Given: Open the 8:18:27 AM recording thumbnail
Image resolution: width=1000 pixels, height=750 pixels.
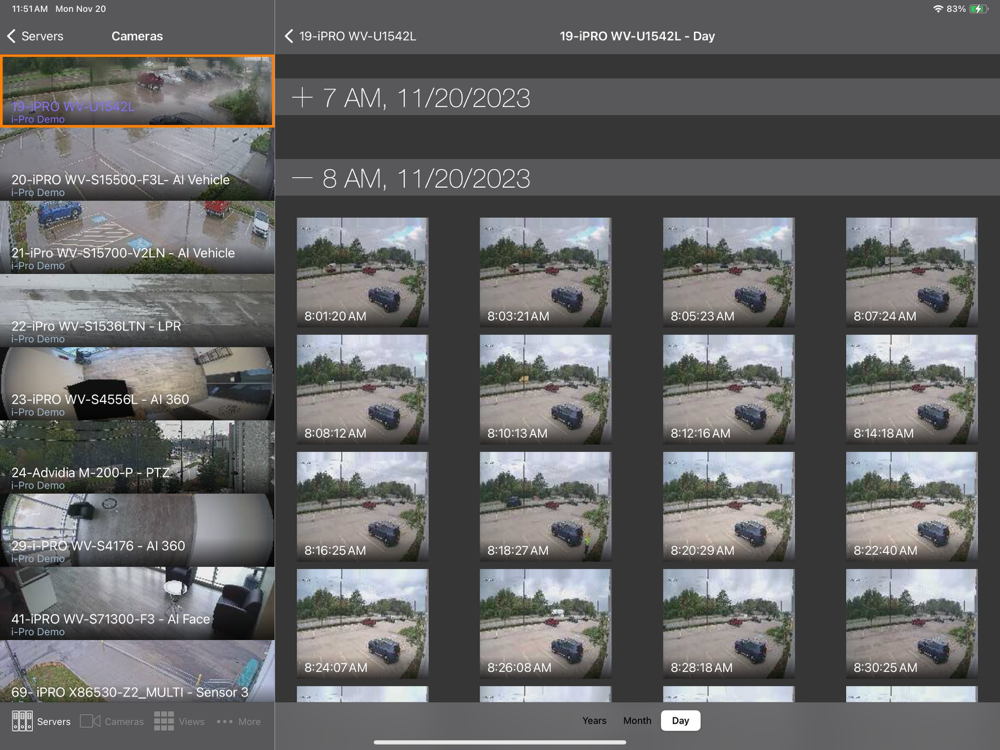Looking at the screenshot, I should tap(545, 507).
